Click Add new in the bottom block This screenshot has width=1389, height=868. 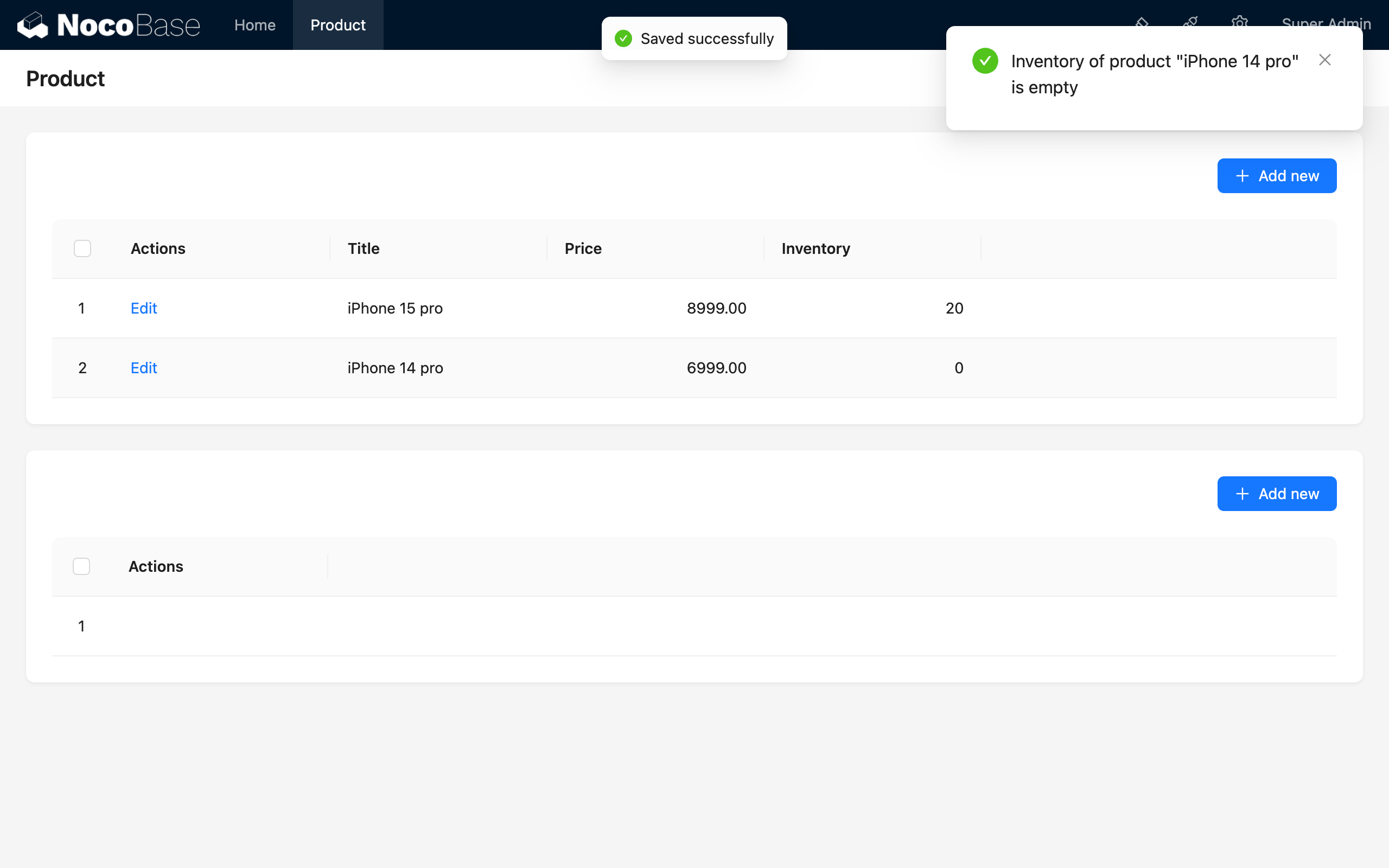[x=1277, y=493]
